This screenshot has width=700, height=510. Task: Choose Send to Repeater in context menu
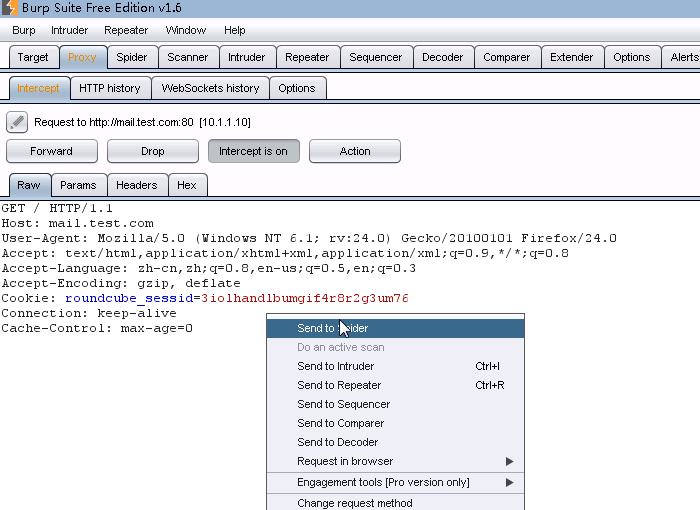tap(395, 385)
